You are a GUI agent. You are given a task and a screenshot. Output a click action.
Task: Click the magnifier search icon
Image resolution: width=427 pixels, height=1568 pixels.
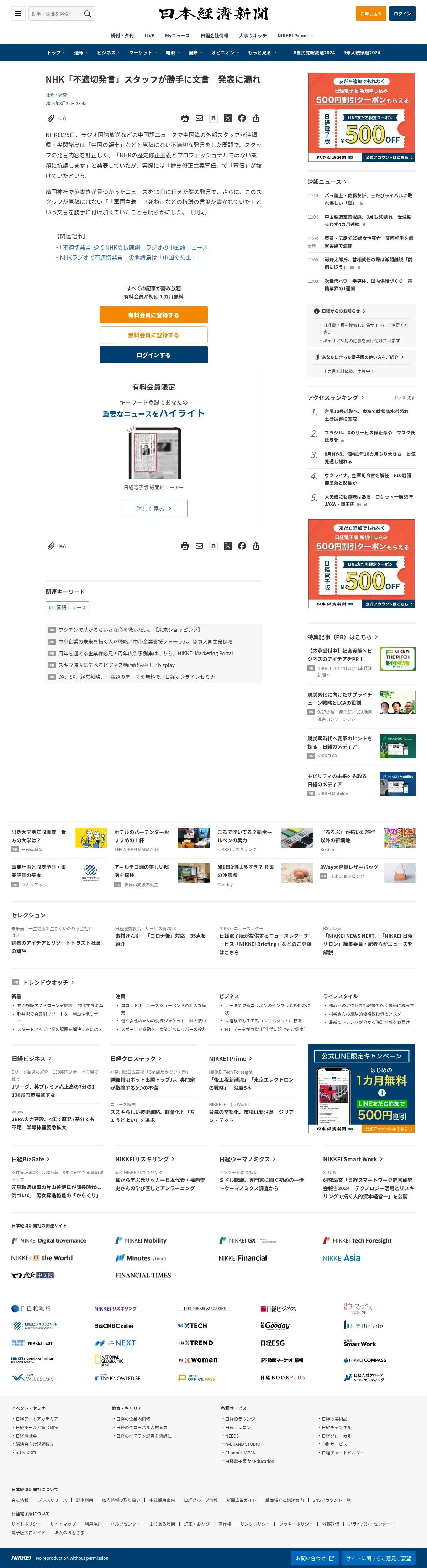coord(88,14)
